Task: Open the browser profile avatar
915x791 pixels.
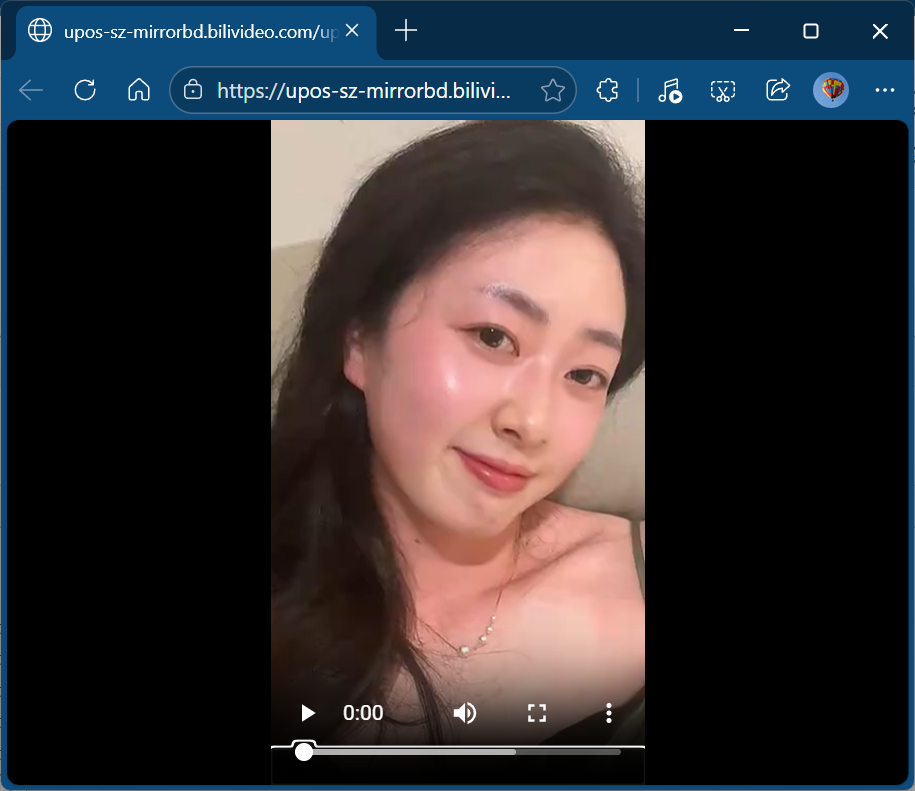Action: pos(831,91)
